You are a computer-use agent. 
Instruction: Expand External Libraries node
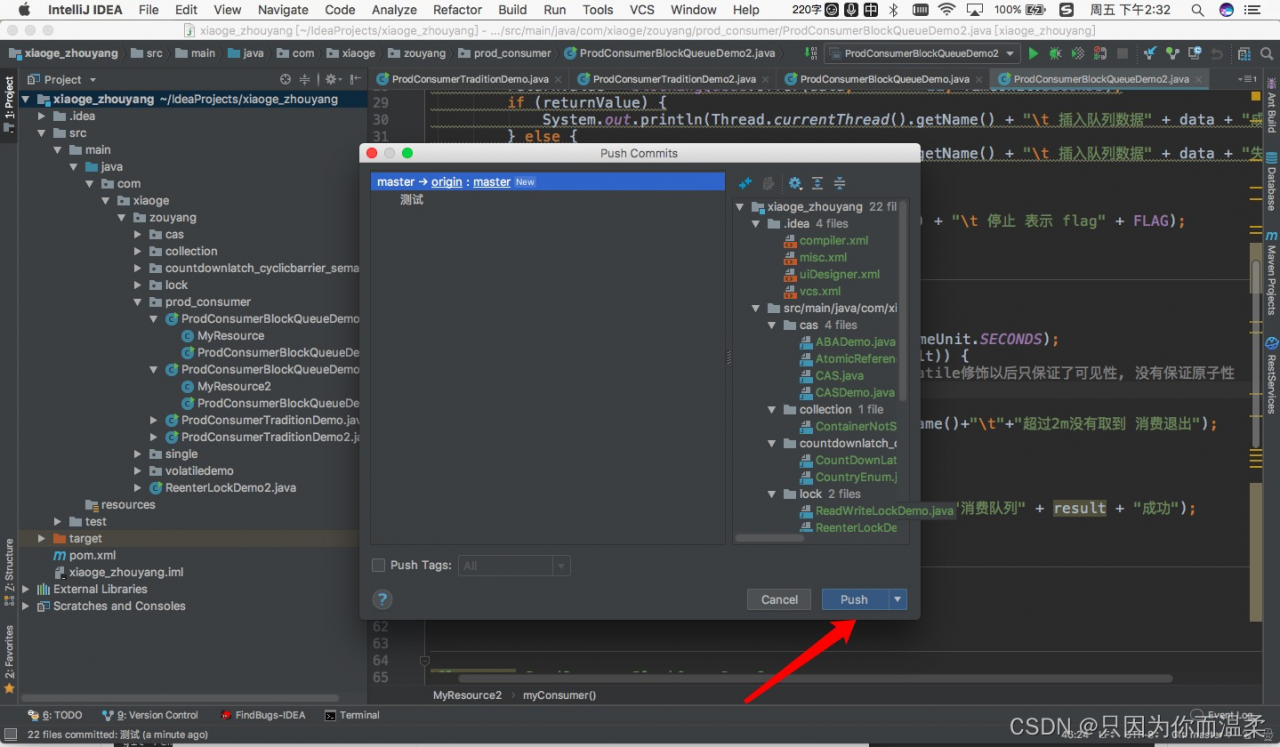[26, 589]
